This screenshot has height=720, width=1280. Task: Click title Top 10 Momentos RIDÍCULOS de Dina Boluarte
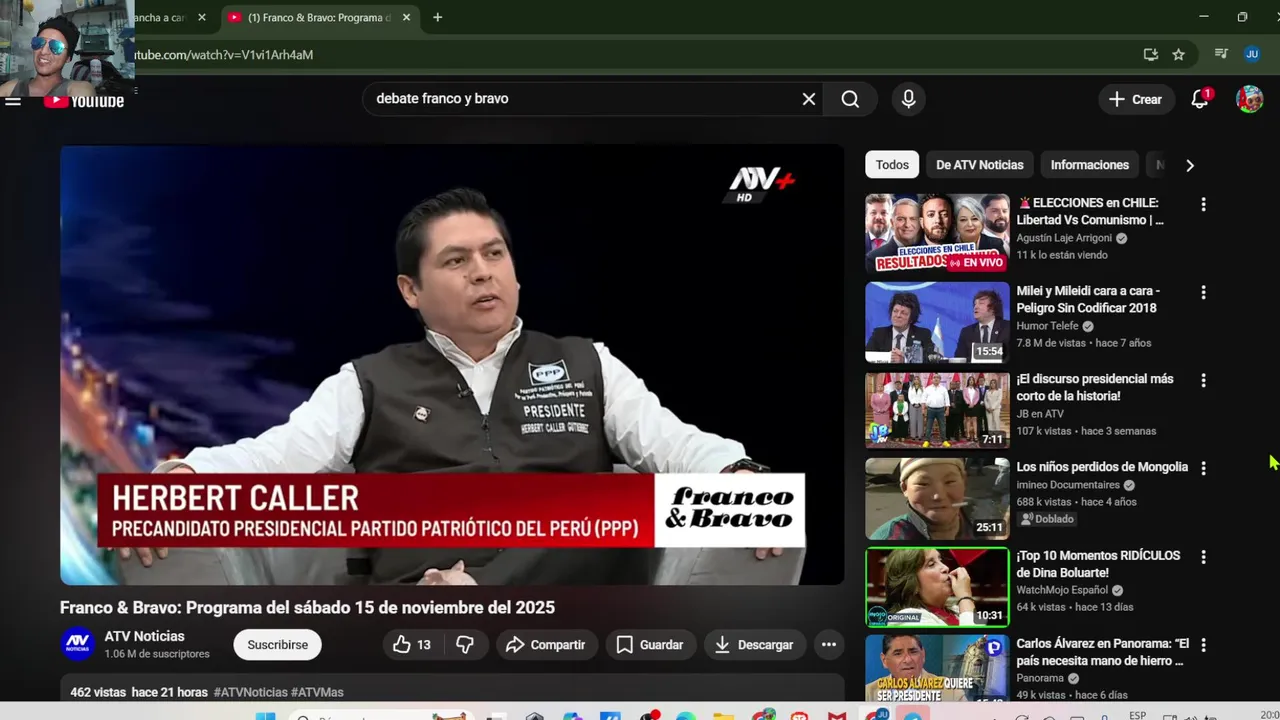click(x=1098, y=564)
